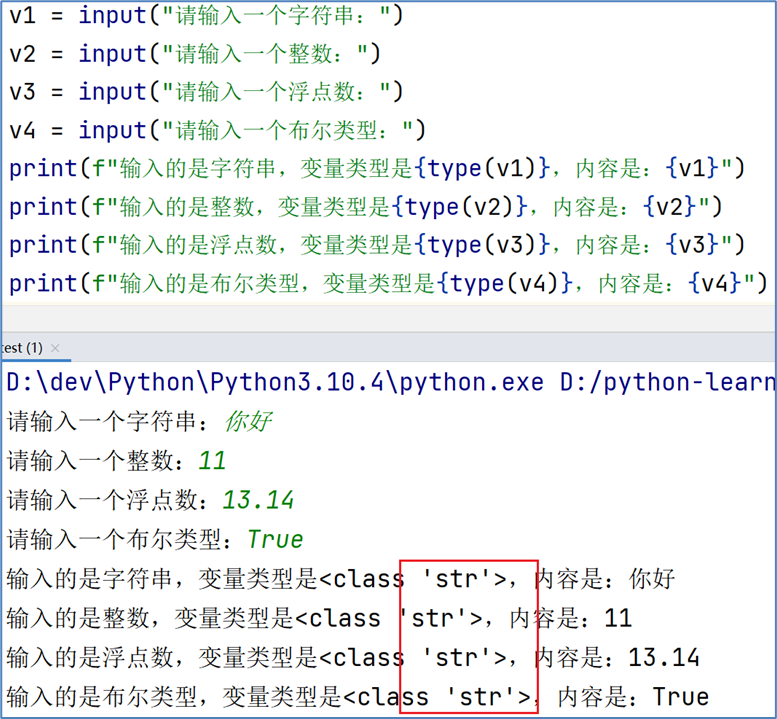Close the test (1) run tab
This screenshot has width=777, height=719.
click(x=55, y=348)
